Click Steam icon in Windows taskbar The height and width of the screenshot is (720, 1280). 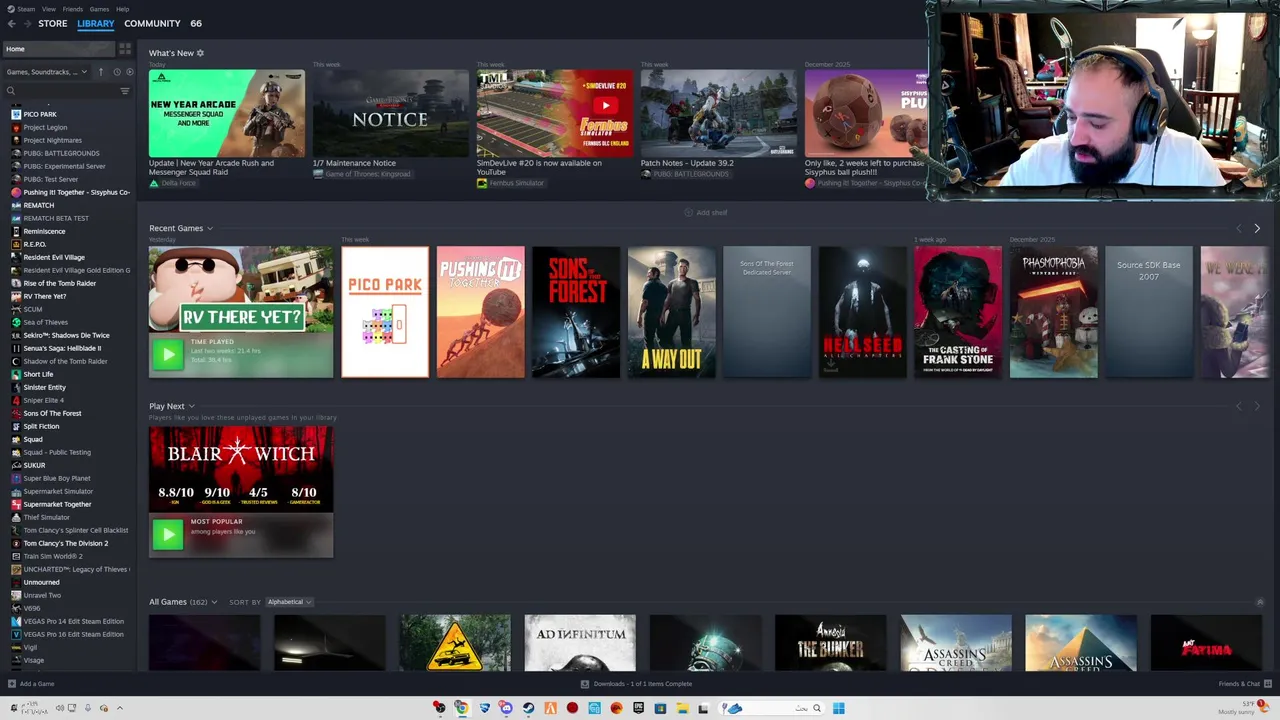(x=528, y=708)
